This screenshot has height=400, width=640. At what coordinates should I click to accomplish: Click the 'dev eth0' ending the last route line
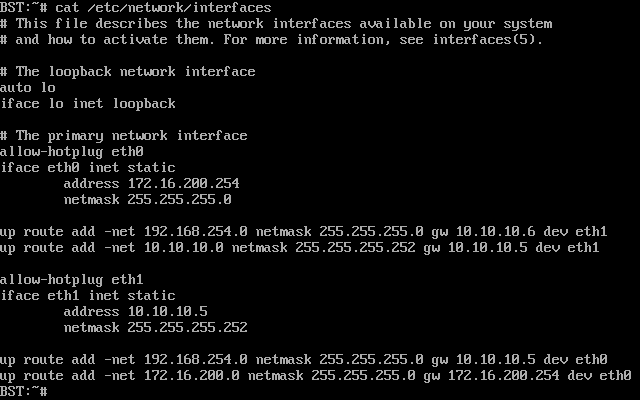[x=599, y=375]
